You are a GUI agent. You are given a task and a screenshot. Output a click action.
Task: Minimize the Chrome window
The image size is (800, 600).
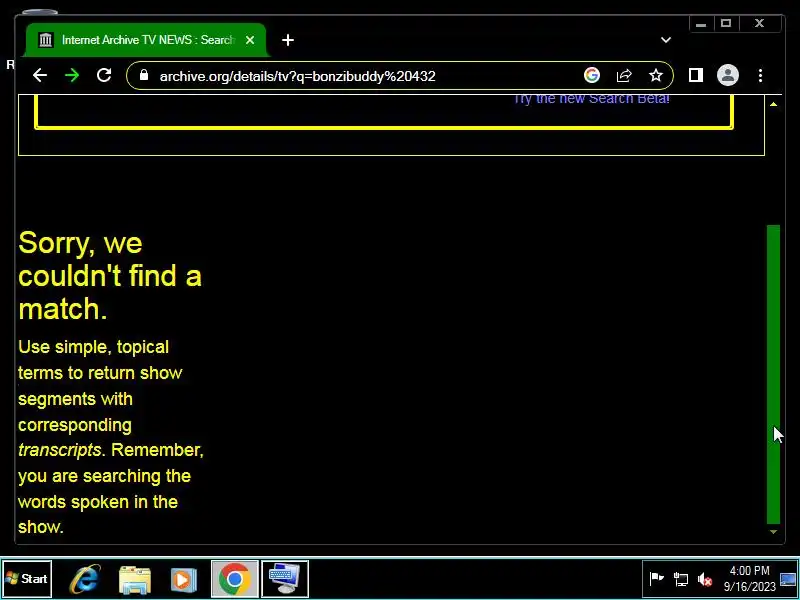point(701,23)
